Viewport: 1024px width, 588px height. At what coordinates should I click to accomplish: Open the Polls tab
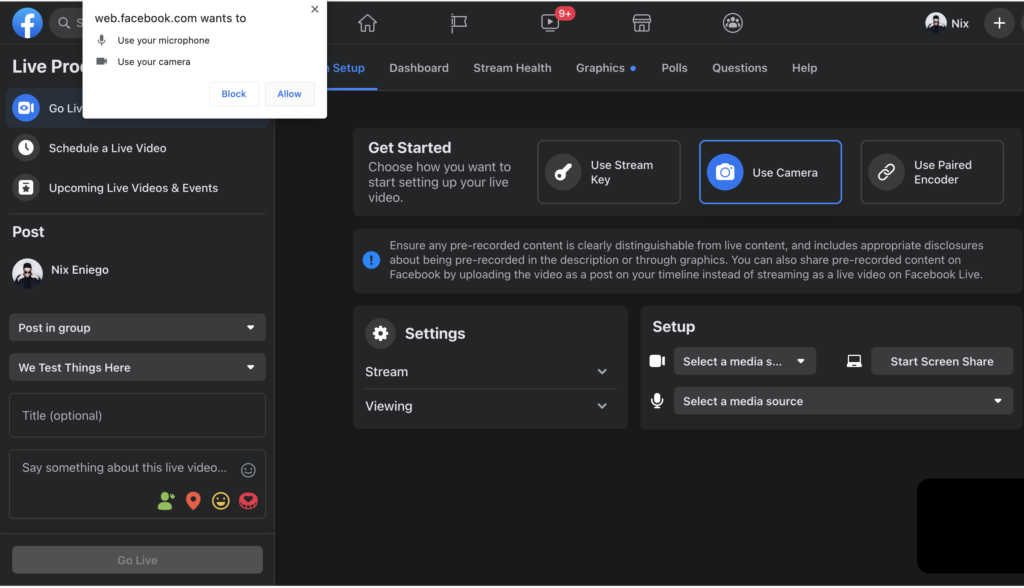pos(674,68)
